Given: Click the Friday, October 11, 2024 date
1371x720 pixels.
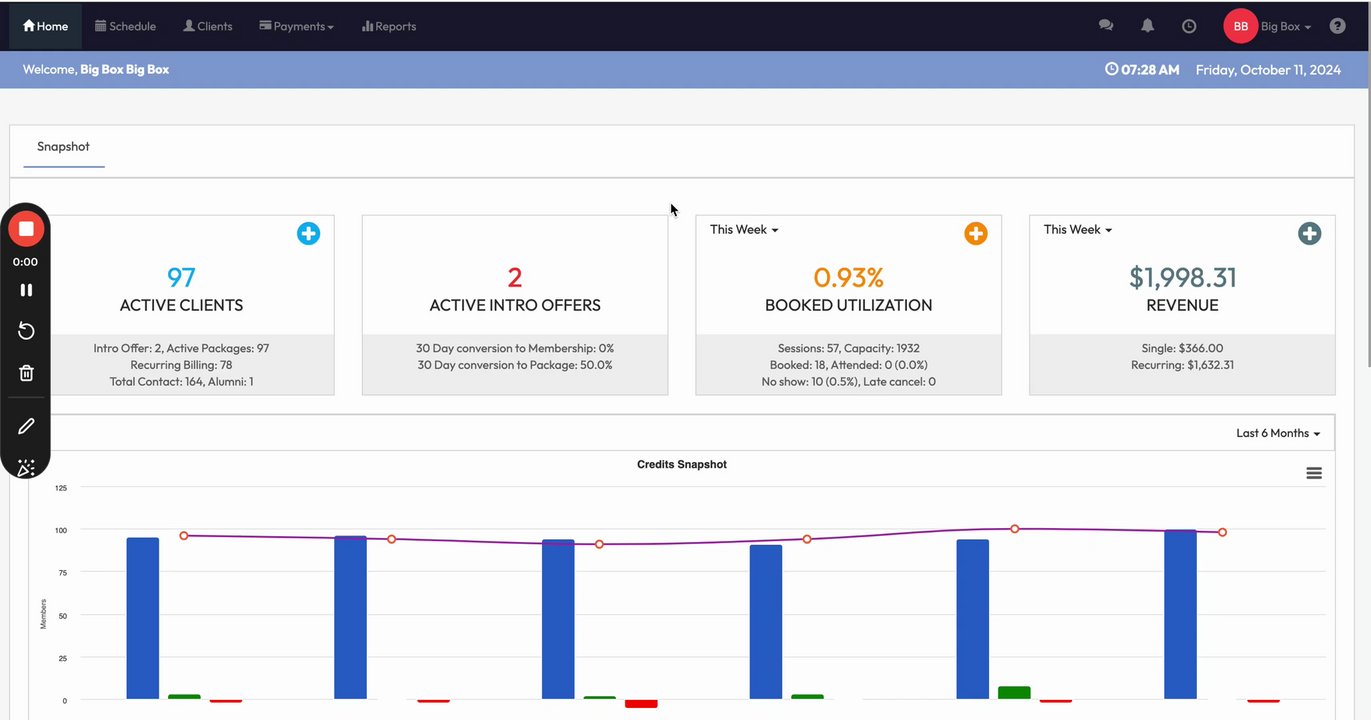Looking at the screenshot, I should (1268, 70).
